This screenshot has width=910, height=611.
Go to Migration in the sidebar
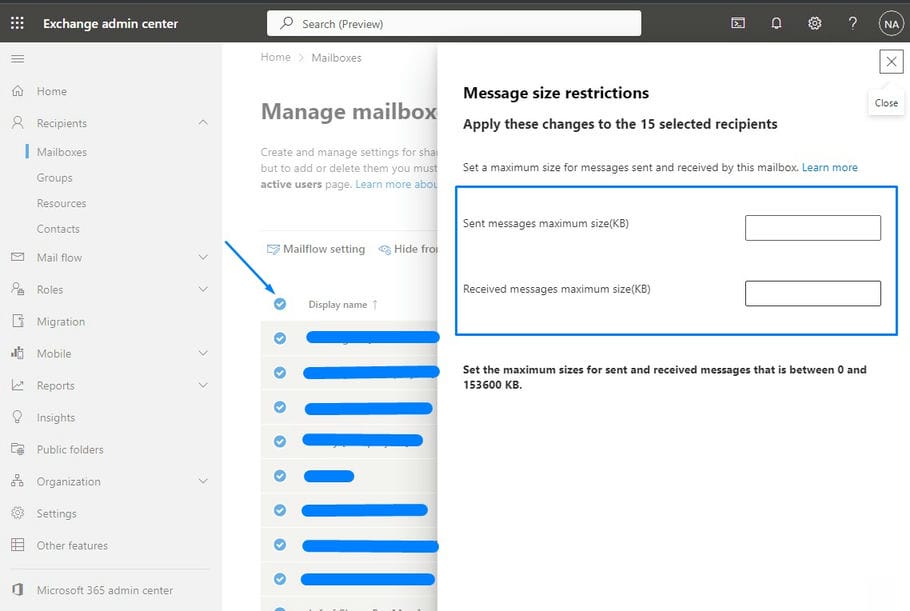(x=61, y=322)
